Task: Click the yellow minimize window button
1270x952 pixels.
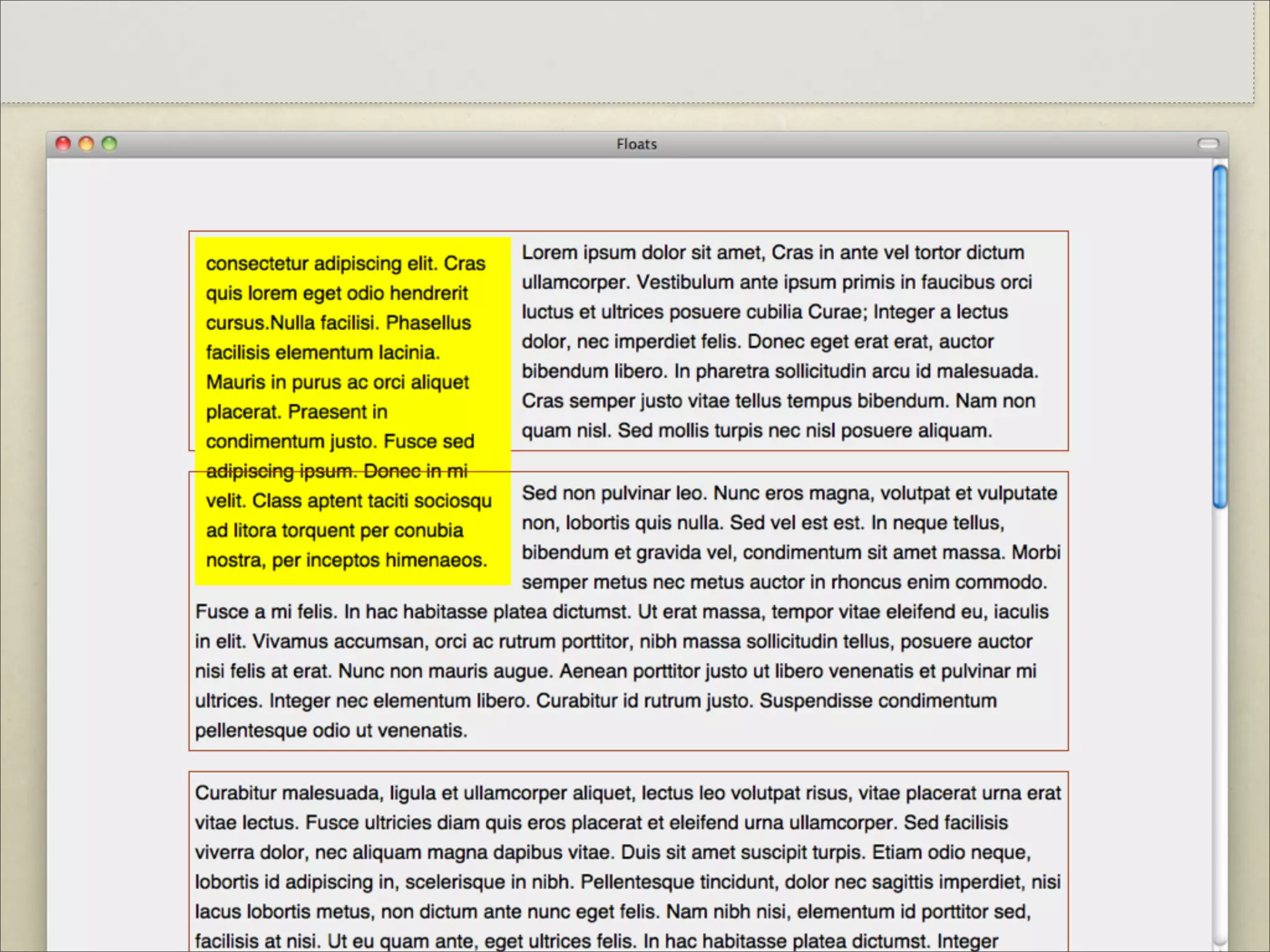Action: (86, 144)
